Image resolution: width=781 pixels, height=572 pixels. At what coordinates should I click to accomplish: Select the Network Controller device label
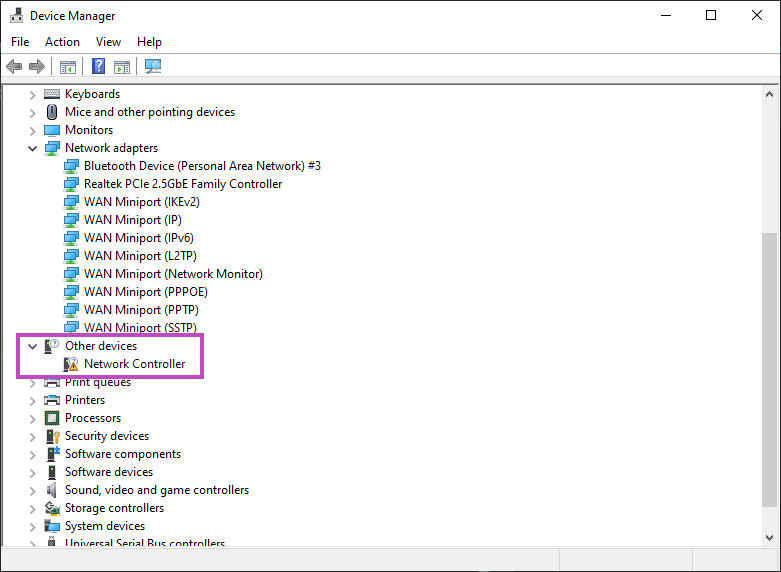coord(134,364)
